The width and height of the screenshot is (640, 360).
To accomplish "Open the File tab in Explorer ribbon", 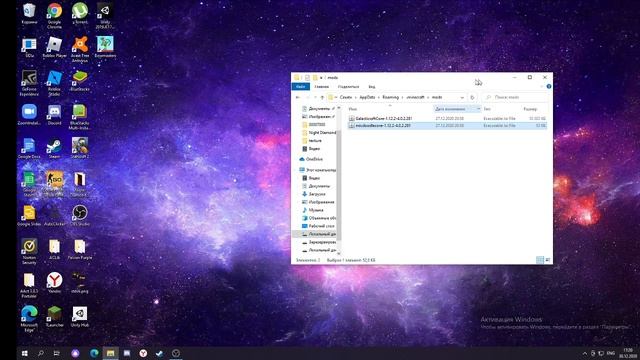I will tap(301, 87).
